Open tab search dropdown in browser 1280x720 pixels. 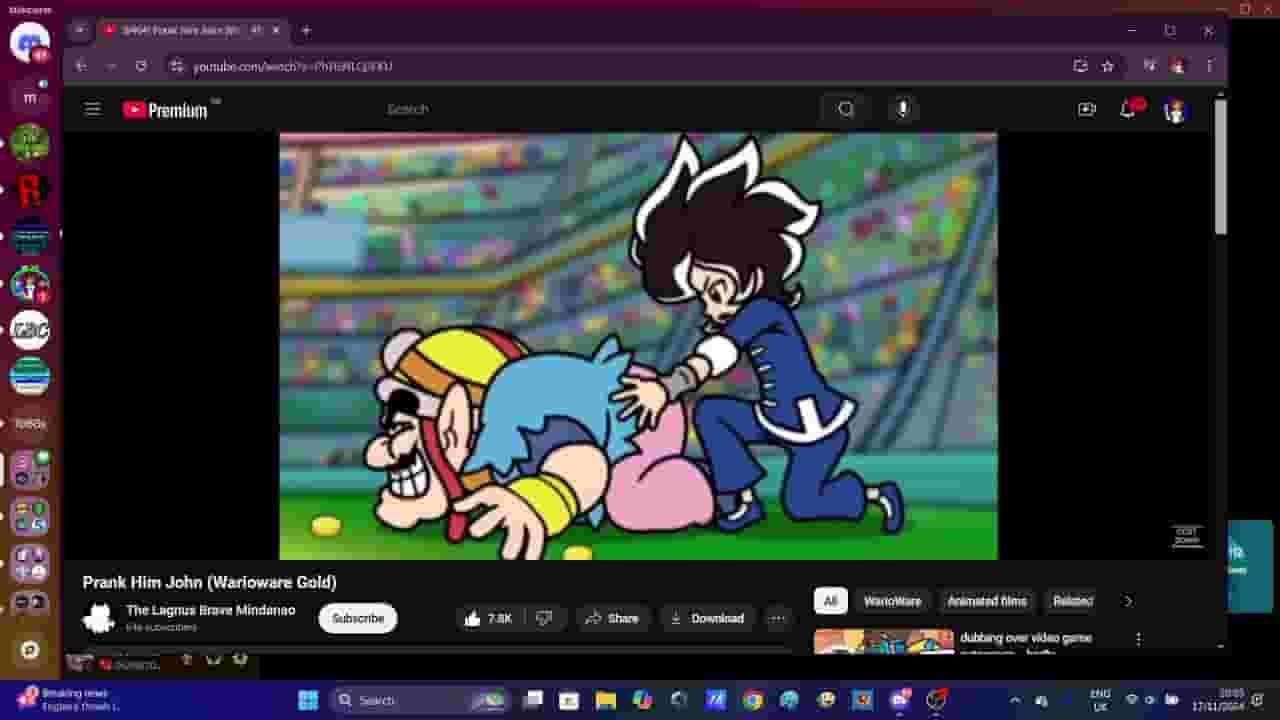pos(80,30)
